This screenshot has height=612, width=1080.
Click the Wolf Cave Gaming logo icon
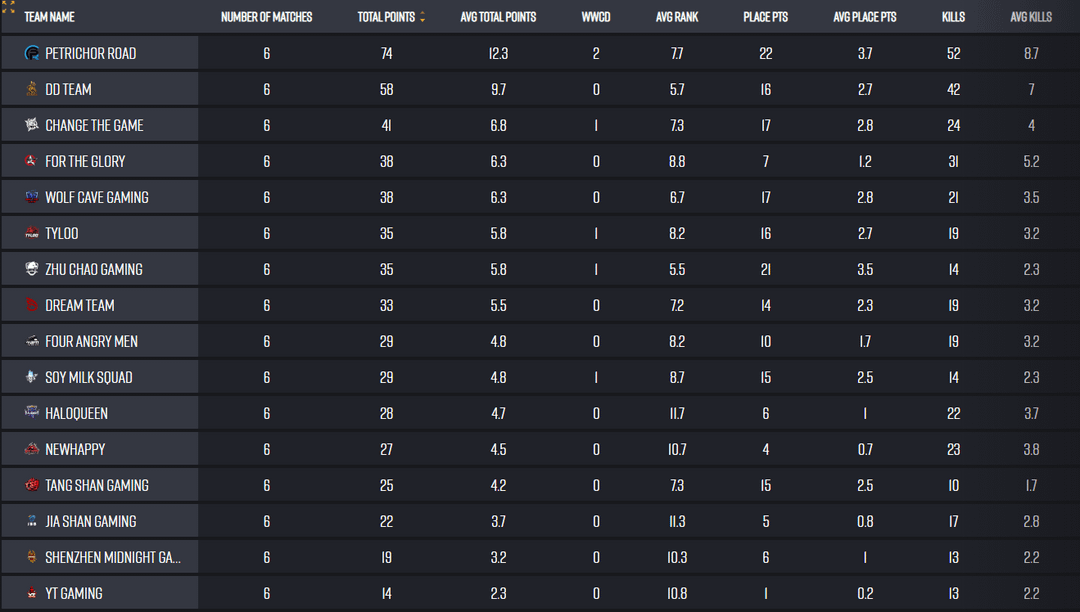(33, 197)
